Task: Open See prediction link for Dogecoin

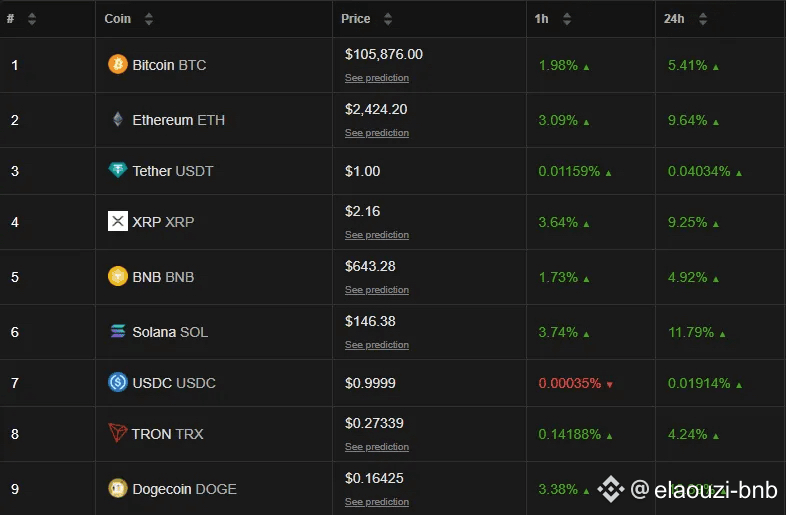Action: point(377,502)
